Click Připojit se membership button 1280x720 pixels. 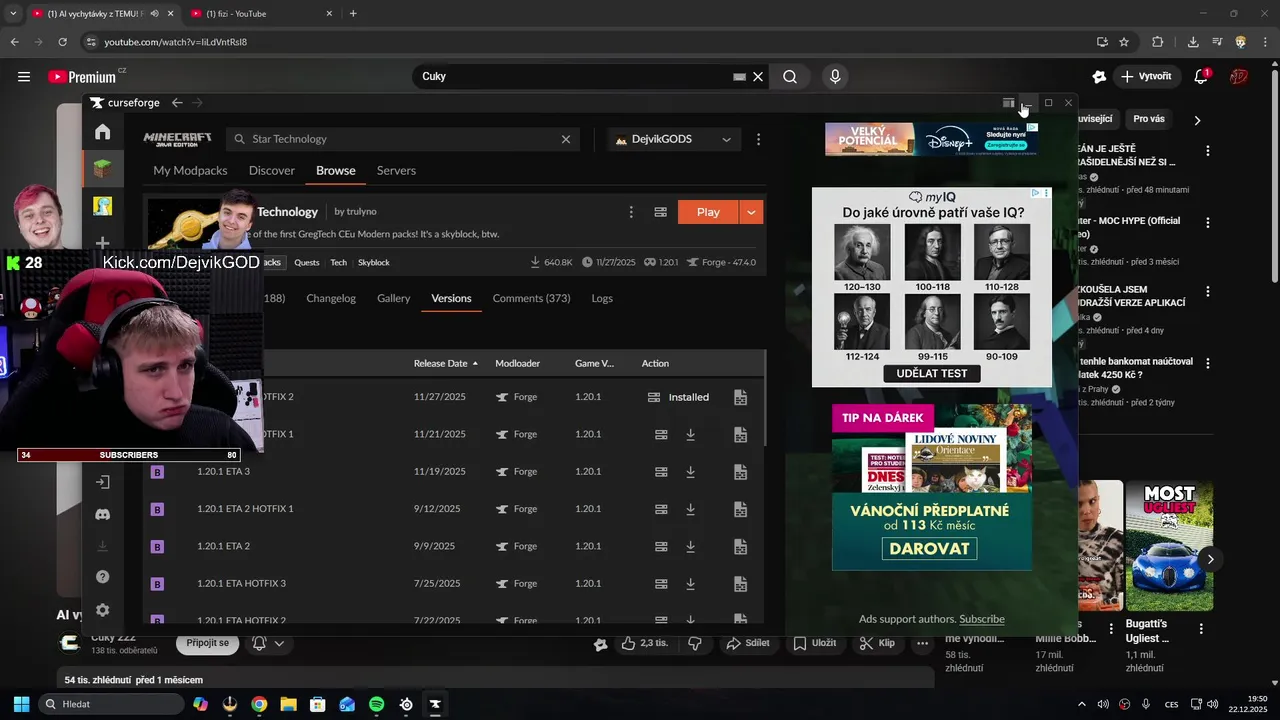[208, 643]
